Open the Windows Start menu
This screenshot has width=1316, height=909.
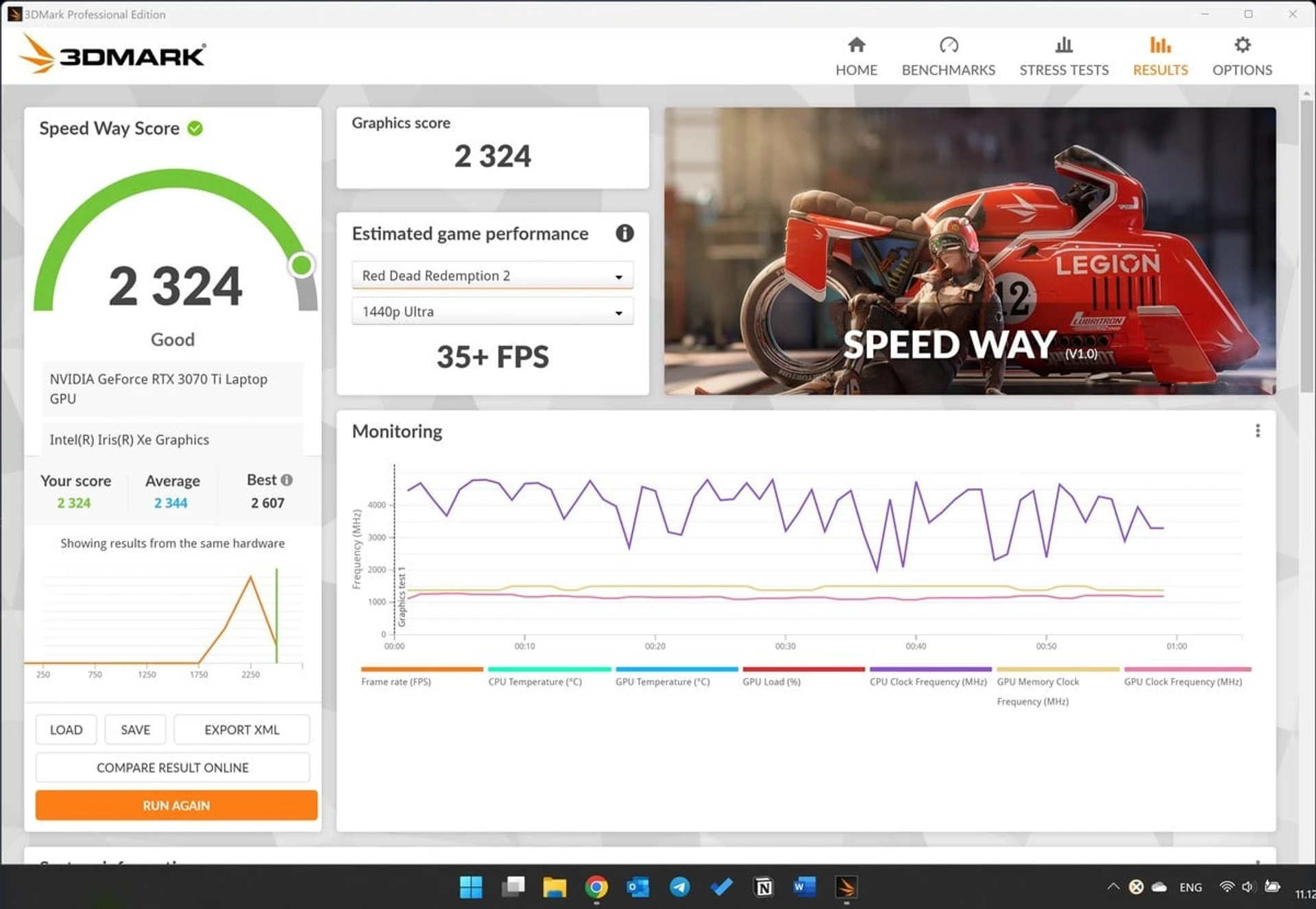[471, 887]
